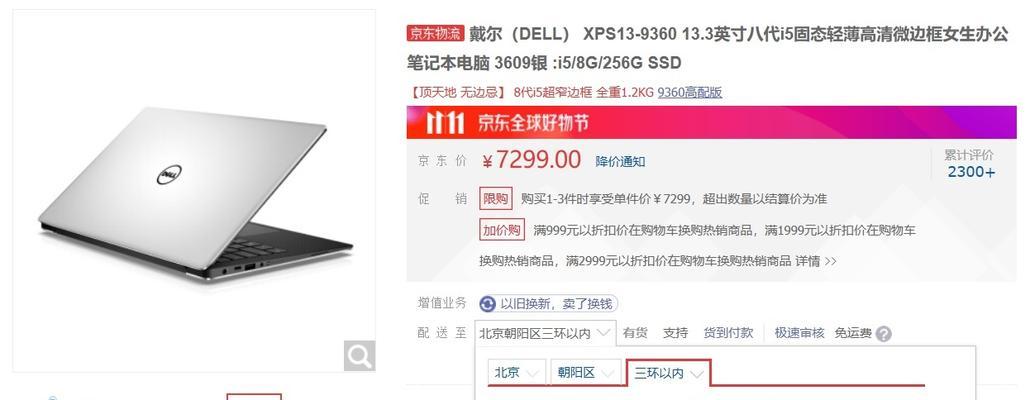Click the 限购 promotion tag
1030x400 pixels.
tap(495, 198)
